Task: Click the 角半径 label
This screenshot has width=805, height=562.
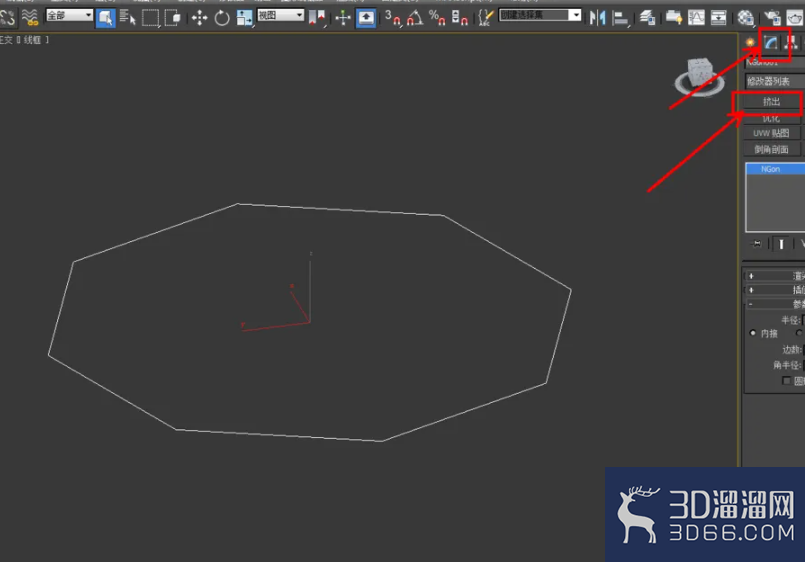Action: click(787, 365)
